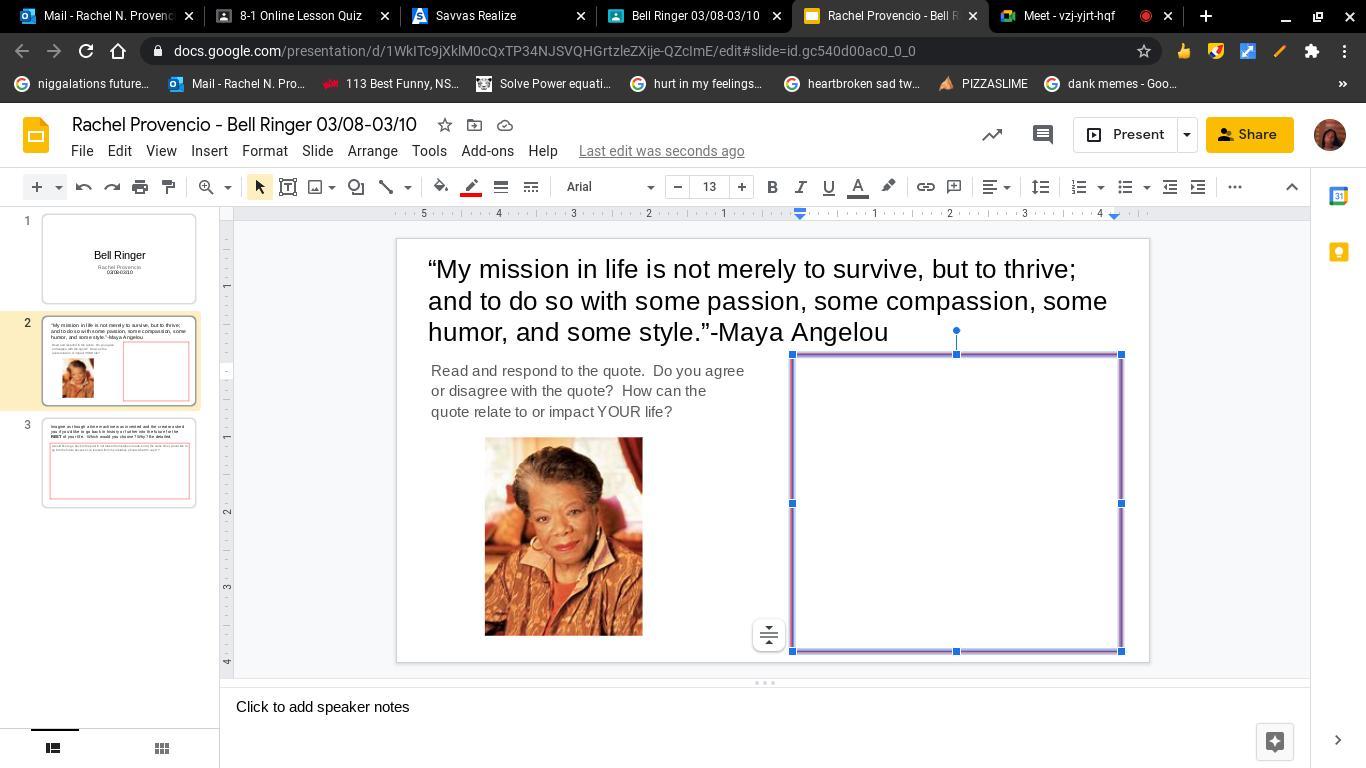Click the Border weight icon
The height and width of the screenshot is (768, 1366).
[501, 187]
